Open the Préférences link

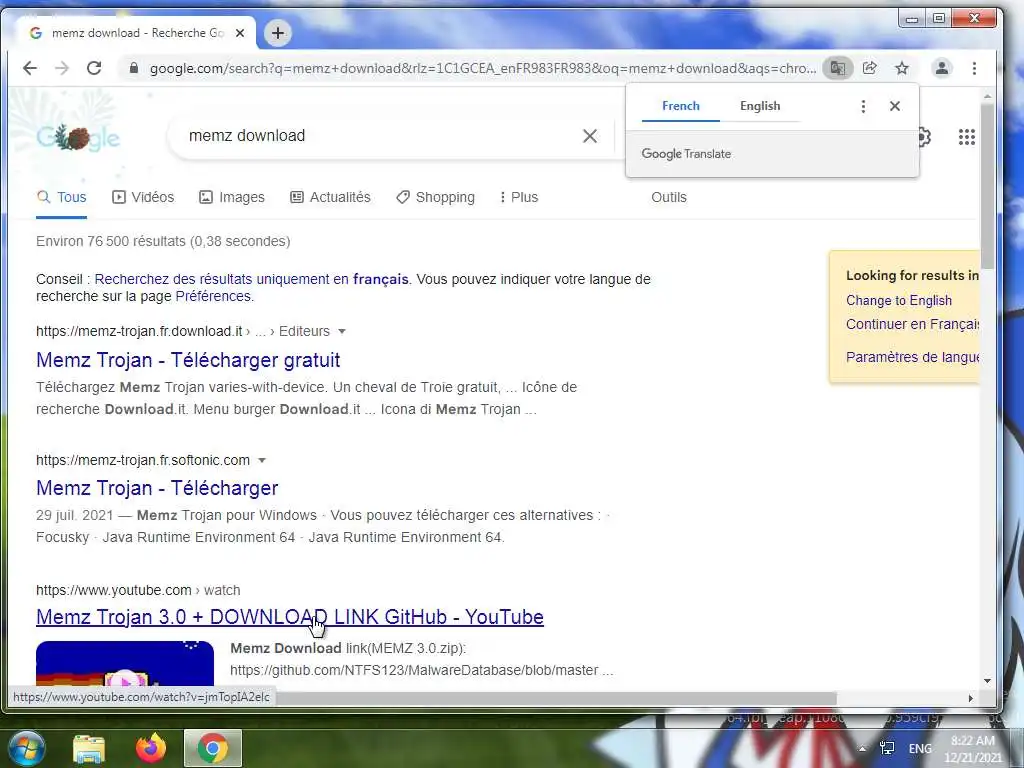point(213,296)
